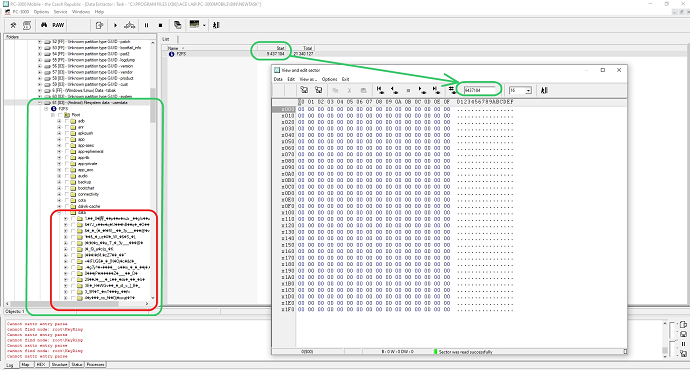Click the export document icon in main toolbar
This screenshot has width=690, height=370.
(x=99, y=25)
